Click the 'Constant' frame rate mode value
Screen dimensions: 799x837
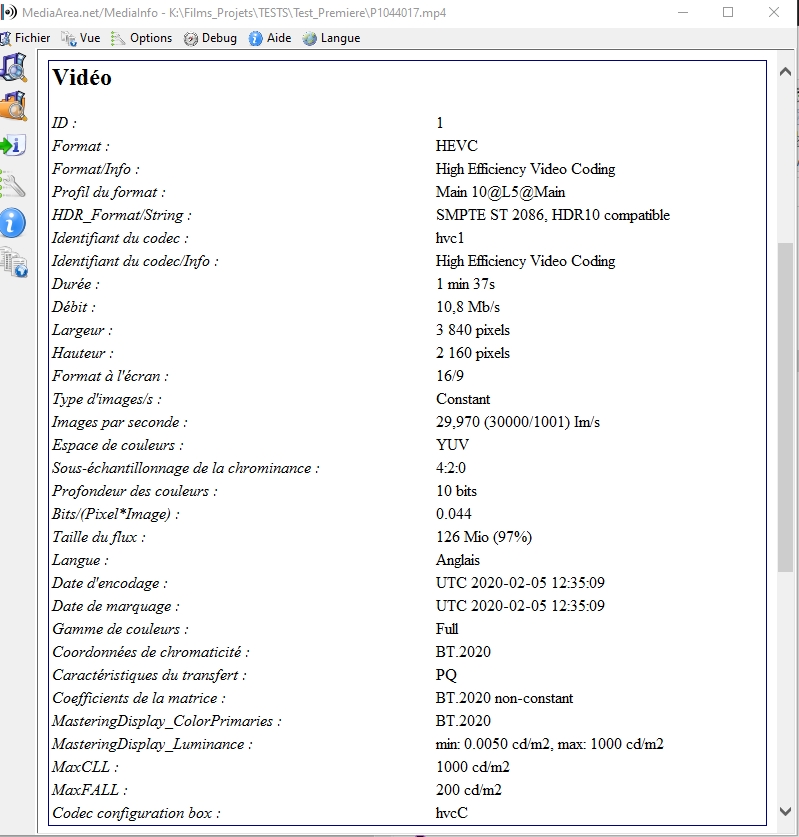[463, 399]
